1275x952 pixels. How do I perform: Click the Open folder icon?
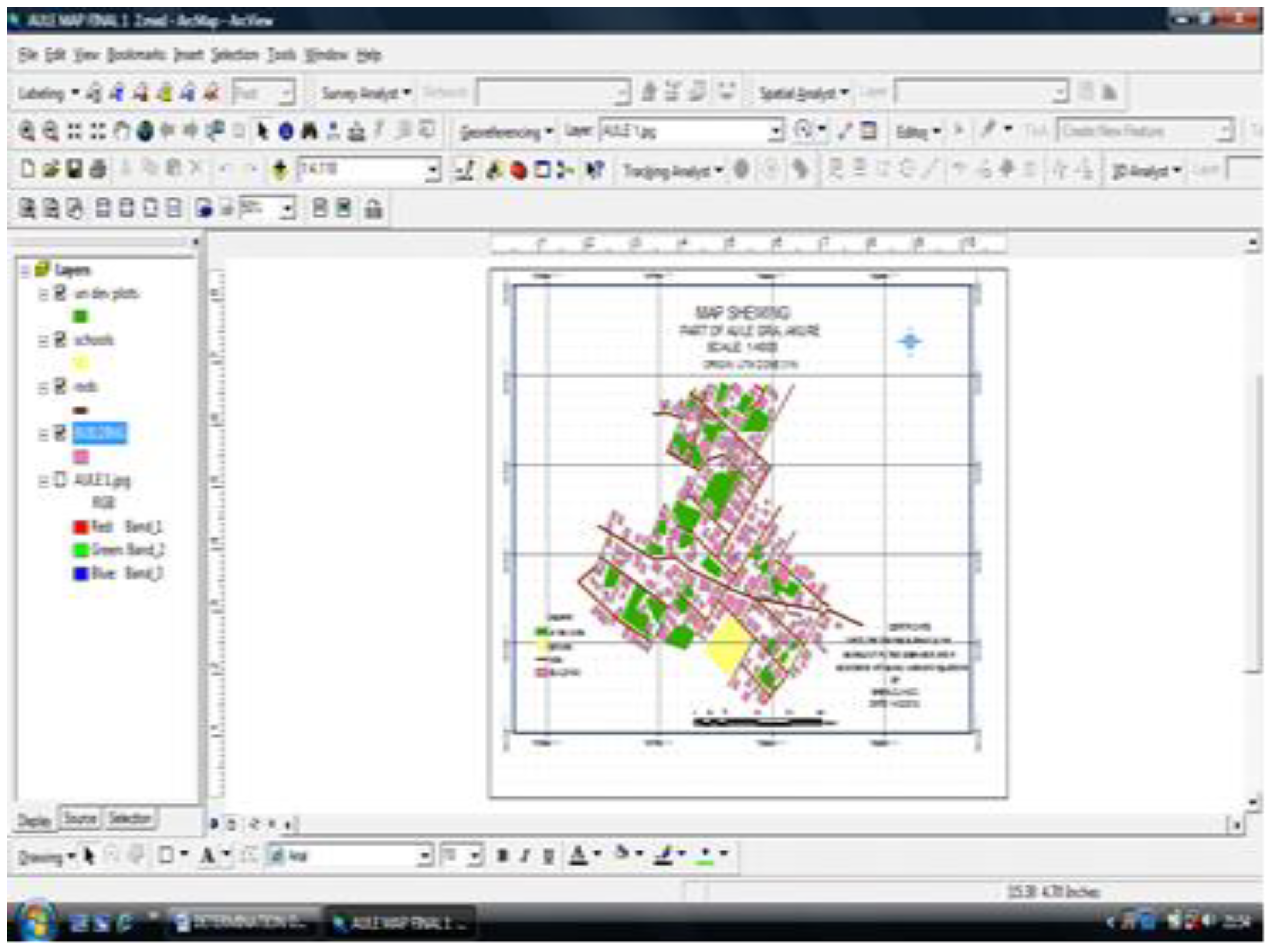tap(51, 170)
